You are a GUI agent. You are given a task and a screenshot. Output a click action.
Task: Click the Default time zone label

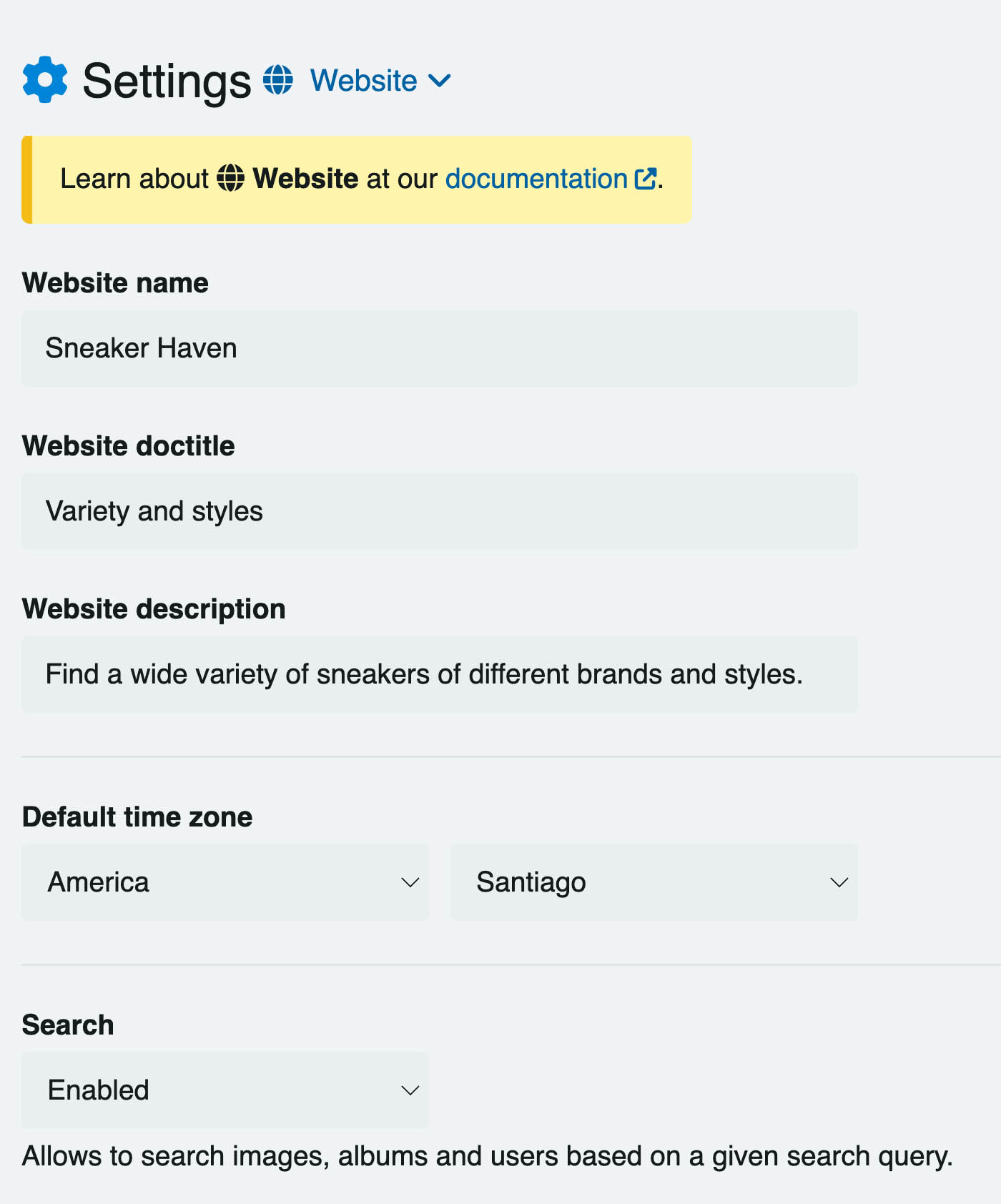click(137, 817)
